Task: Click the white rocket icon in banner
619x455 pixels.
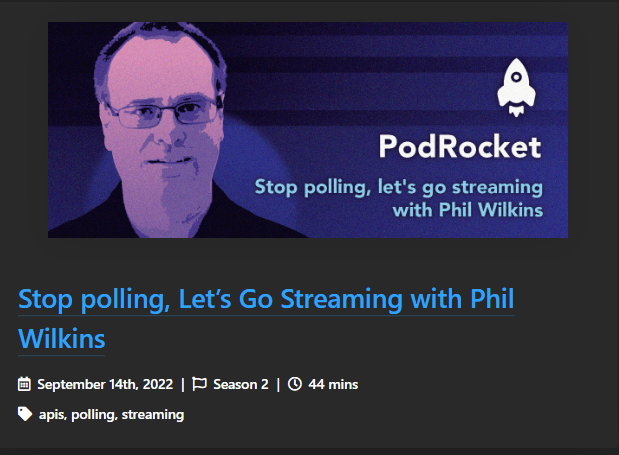Action: (516, 88)
